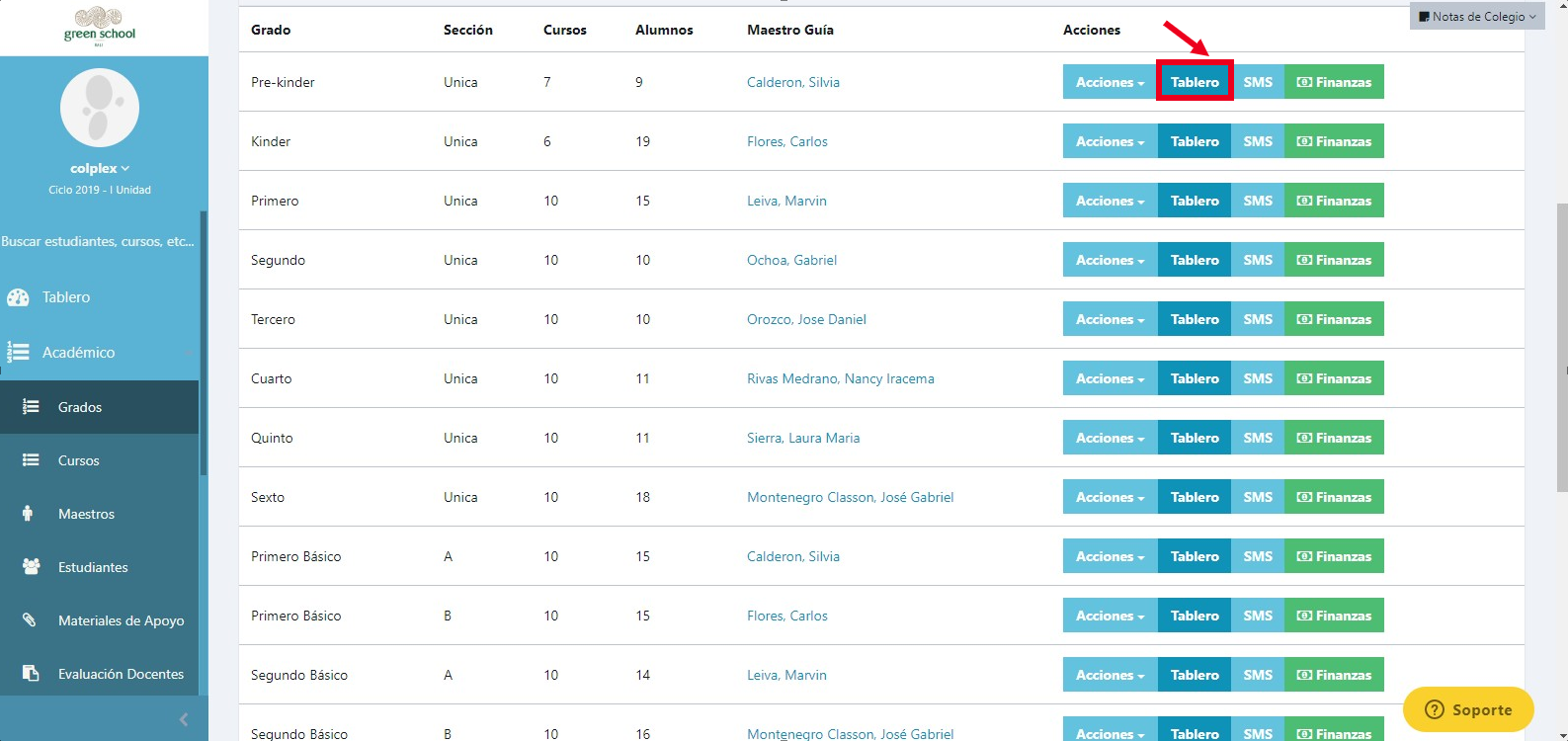Viewport: 1568px width, 741px height.
Task: Open Tablero for Pre-kinder grade
Action: pyautogui.click(x=1195, y=82)
